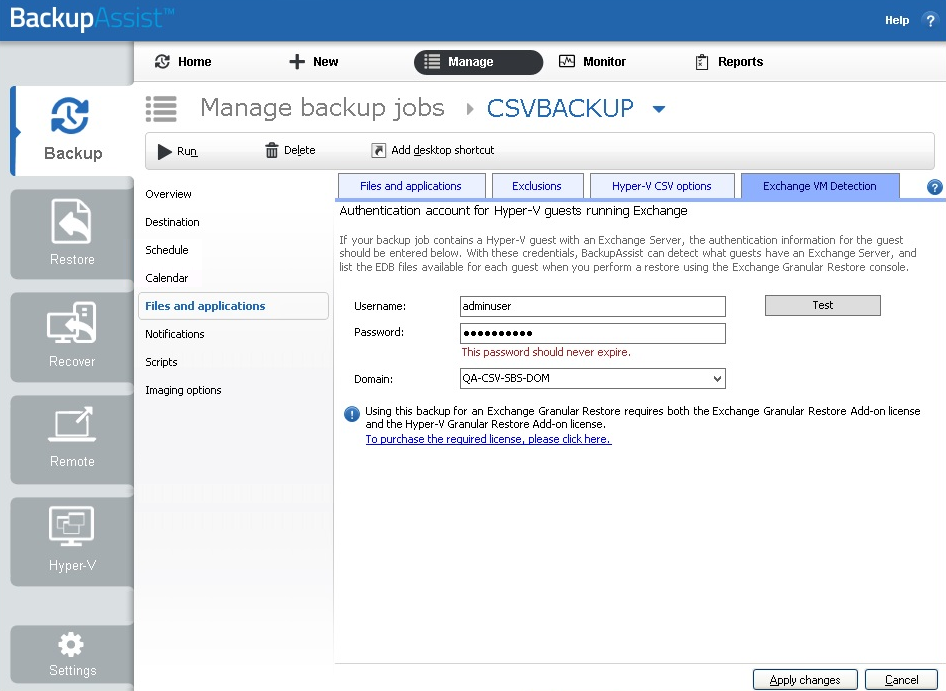The image size is (946, 691).
Task: Open the Remote sidebar section
Action: coord(72,435)
